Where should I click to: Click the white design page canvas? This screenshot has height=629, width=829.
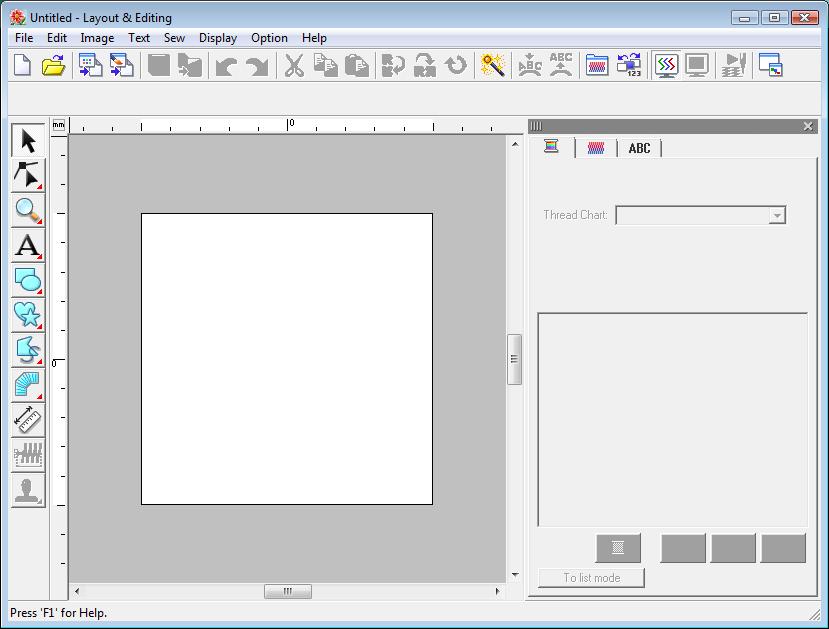[x=287, y=359]
